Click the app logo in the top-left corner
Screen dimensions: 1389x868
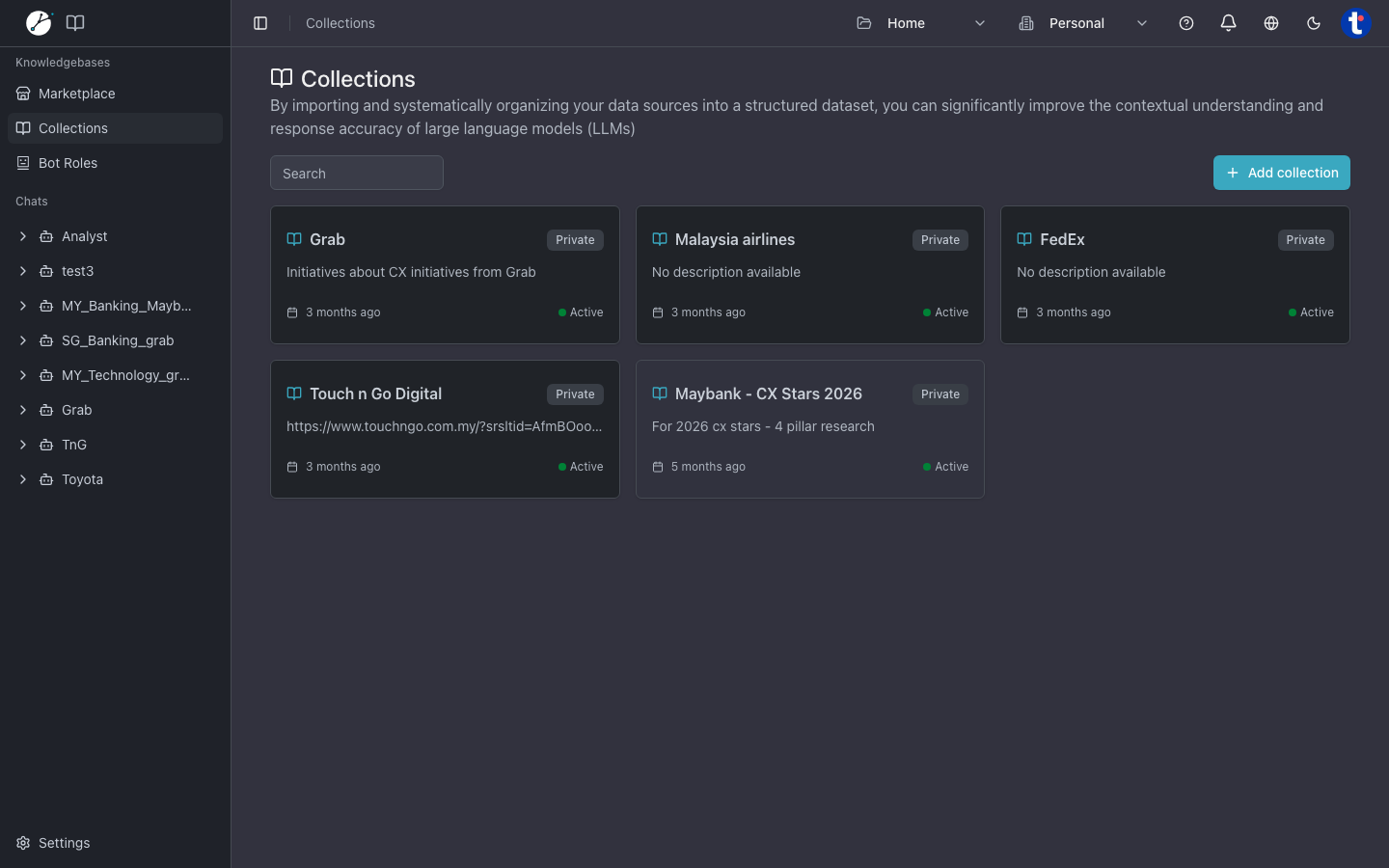click(x=39, y=22)
